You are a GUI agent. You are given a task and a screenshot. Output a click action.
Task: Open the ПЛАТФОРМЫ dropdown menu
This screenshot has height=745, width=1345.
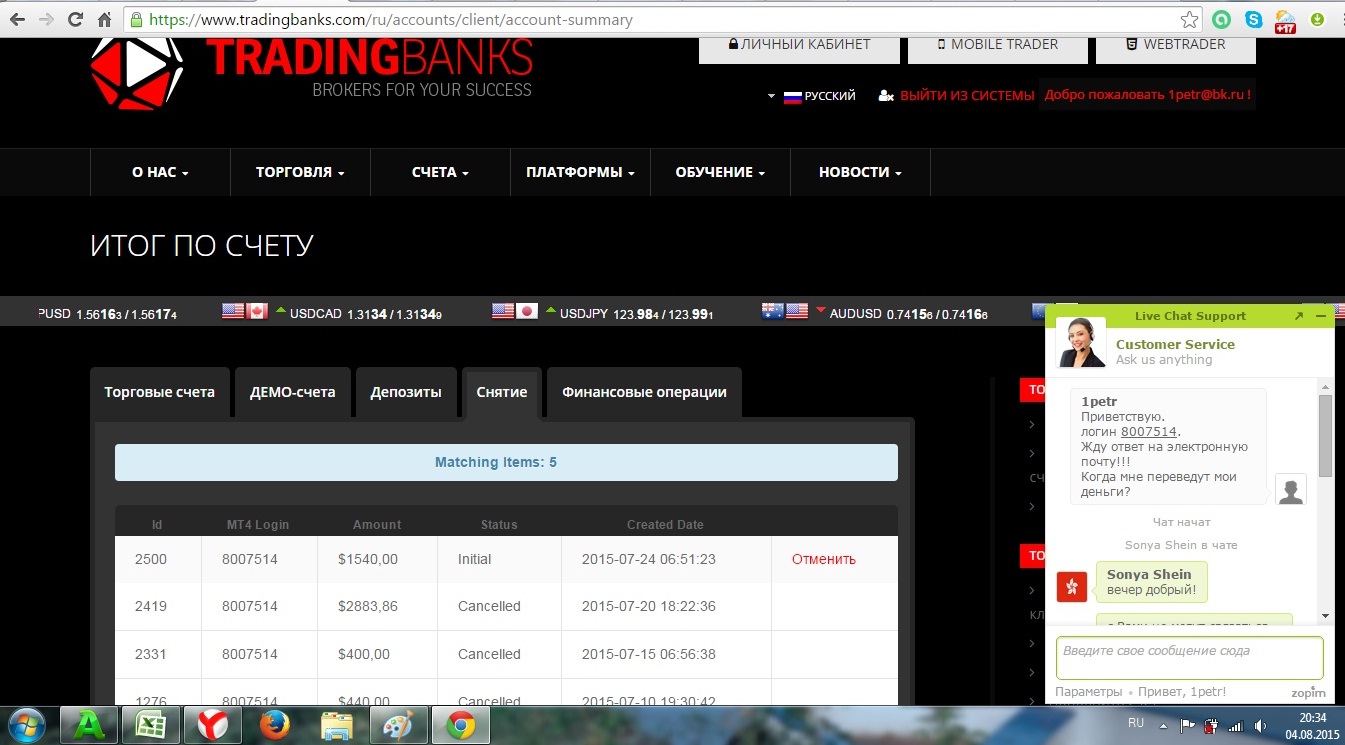(580, 172)
